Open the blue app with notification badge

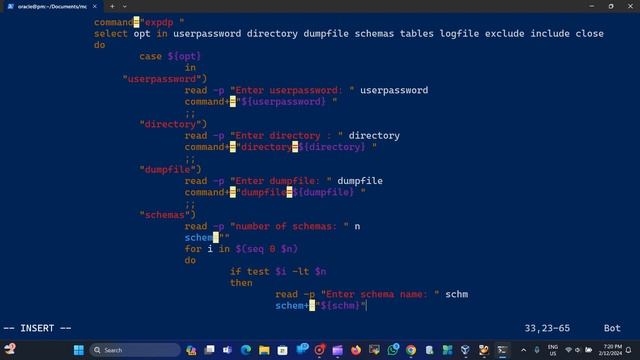[x=302, y=349]
